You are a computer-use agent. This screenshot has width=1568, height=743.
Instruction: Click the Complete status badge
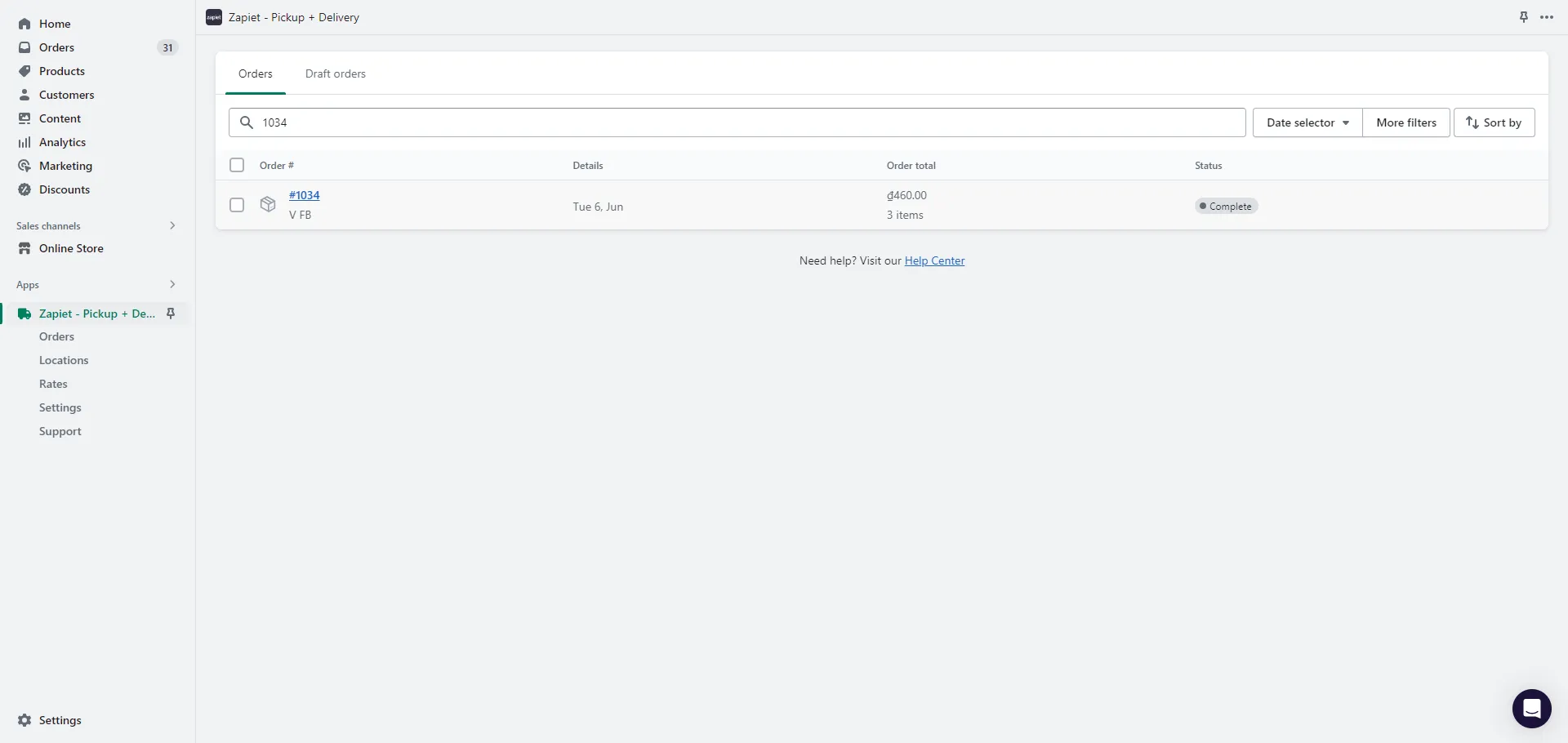coord(1226,206)
